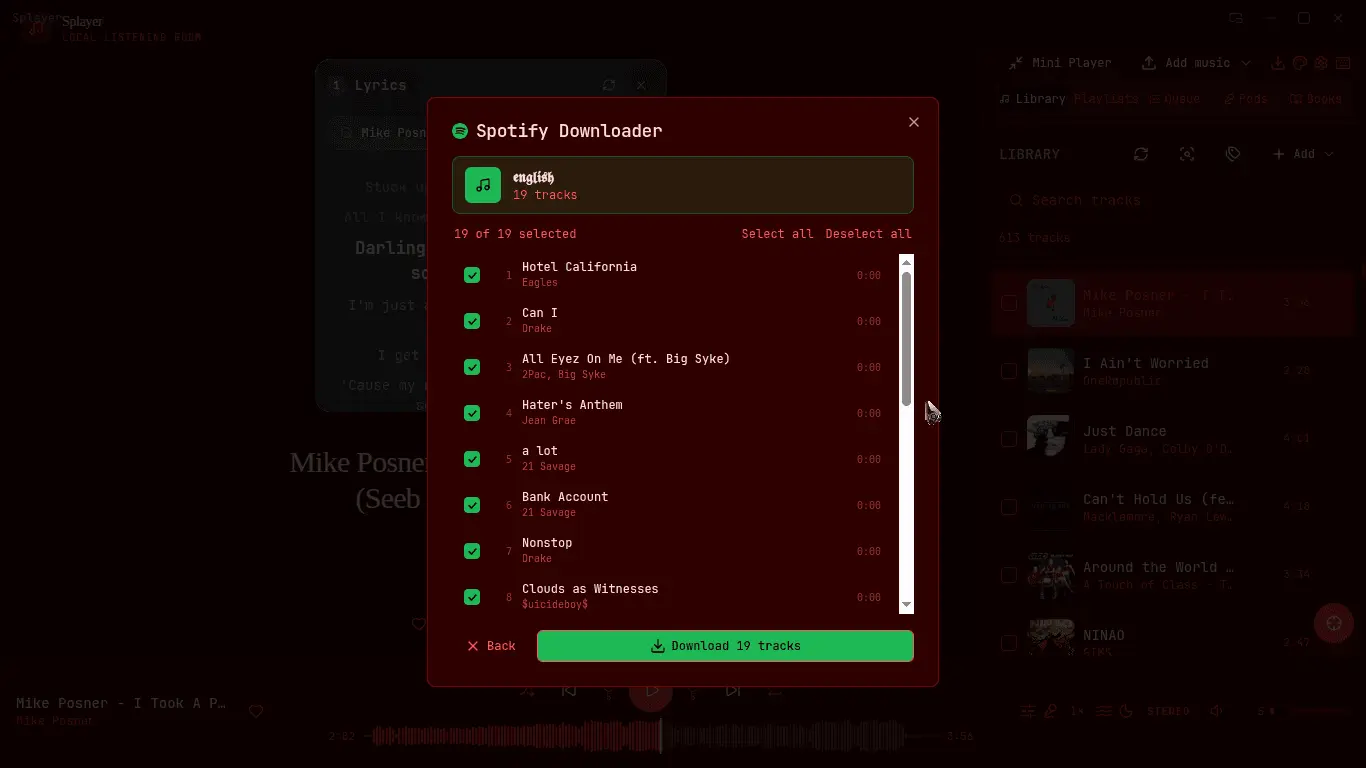This screenshot has width=1366, height=768.
Task: Click Around the World library track
Action: point(1175,575)
